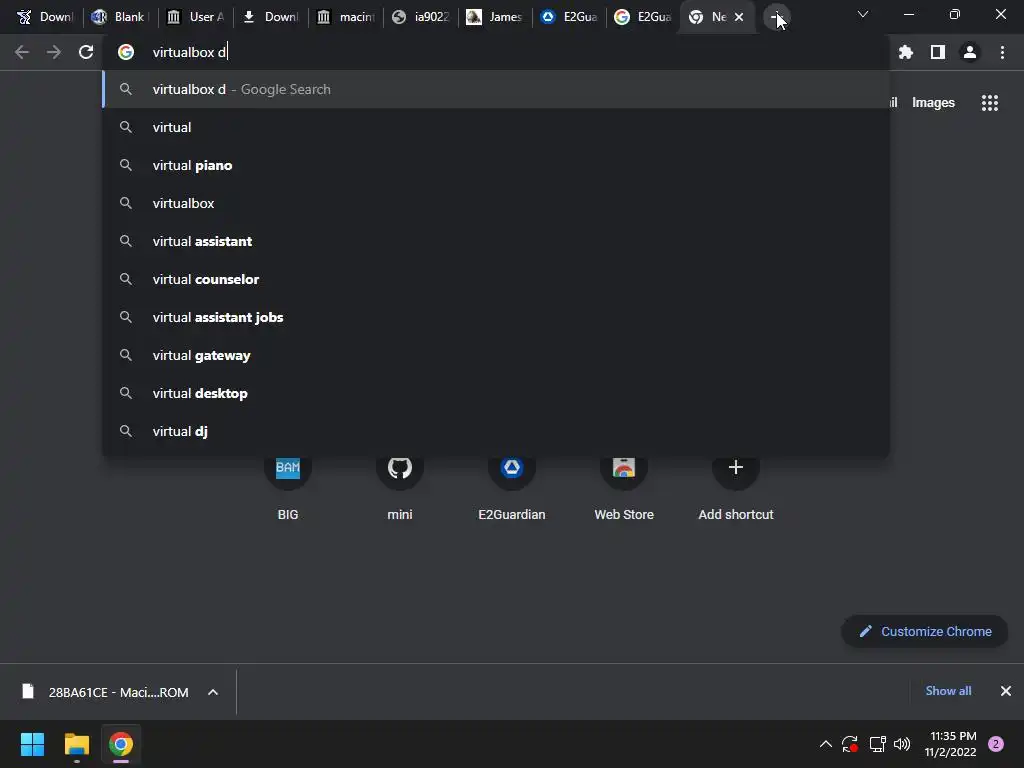
Task: Choose the 'virtual piano' suggestion
Action: click(x=496, y=165)
